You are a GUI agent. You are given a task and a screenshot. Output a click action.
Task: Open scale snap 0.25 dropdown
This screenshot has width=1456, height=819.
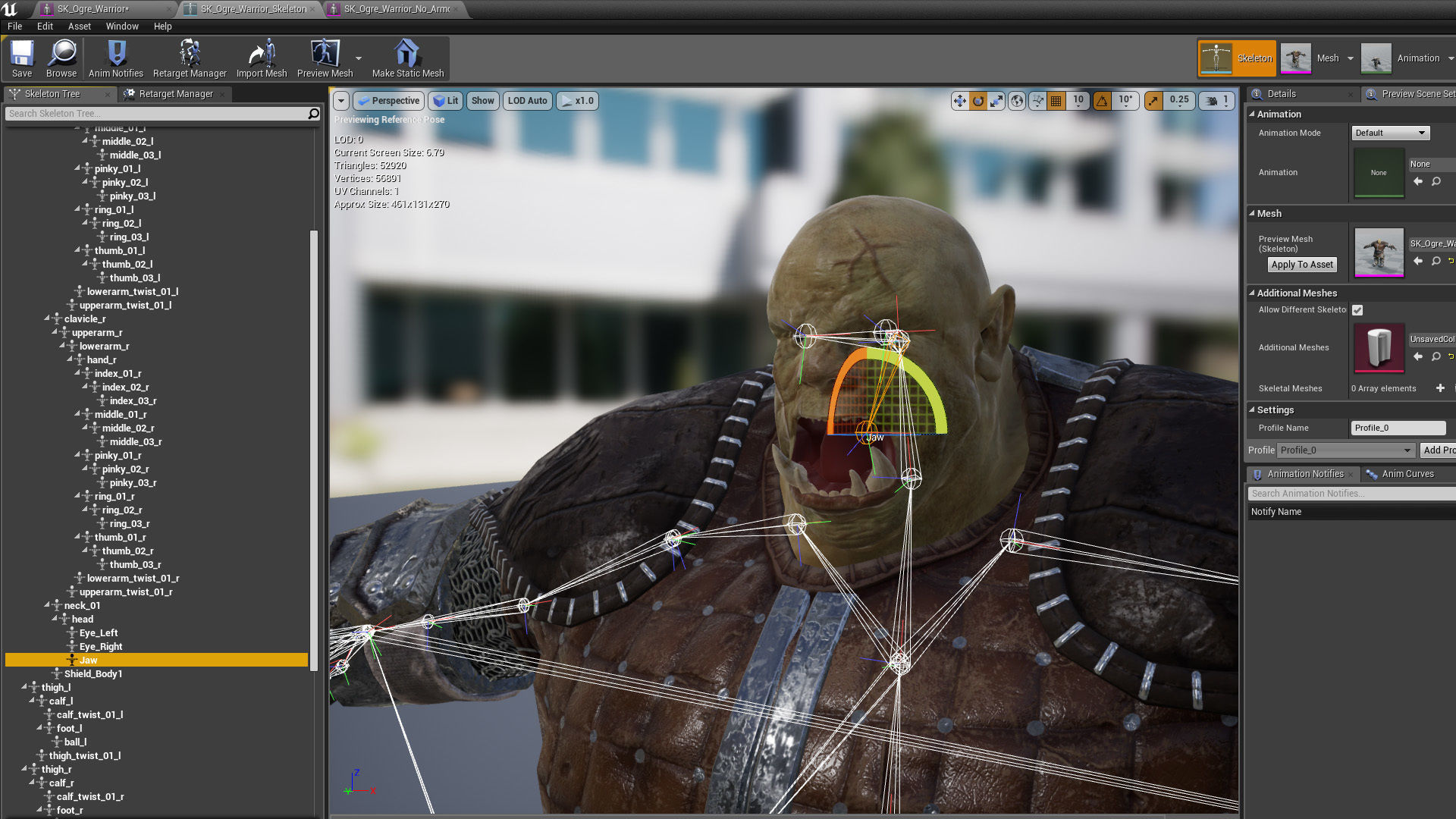[x=1179, y=101]
